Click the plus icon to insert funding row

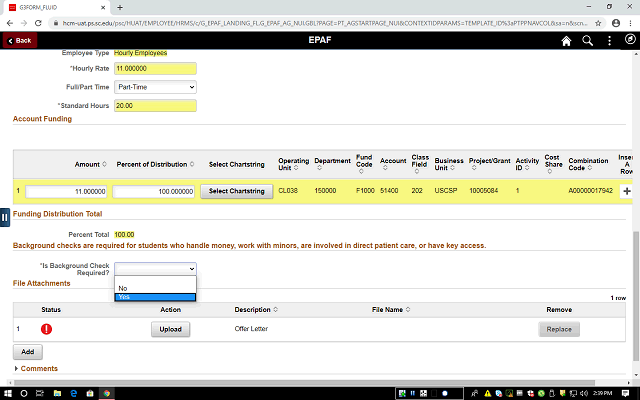(x=627, y=191)
